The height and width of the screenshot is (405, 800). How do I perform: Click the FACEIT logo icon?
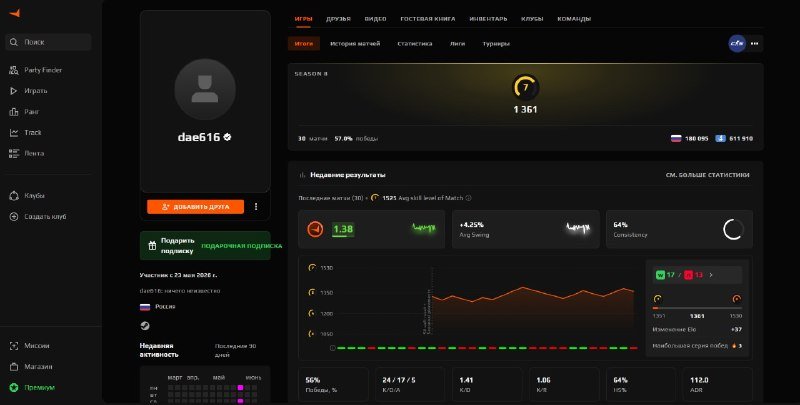(x=15, y=13)
